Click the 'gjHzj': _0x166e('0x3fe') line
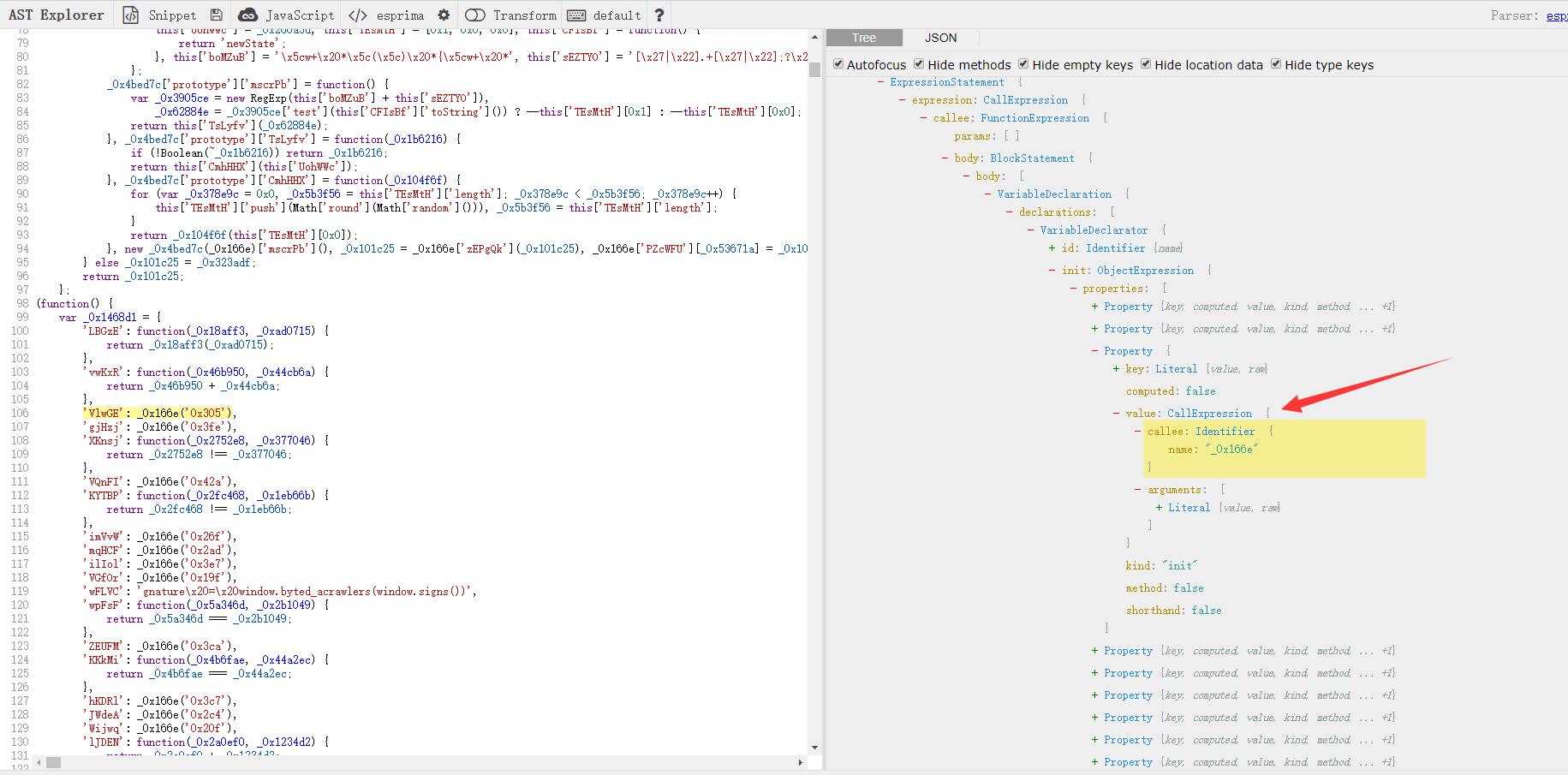1568x775 pixels. pos(159,426)
